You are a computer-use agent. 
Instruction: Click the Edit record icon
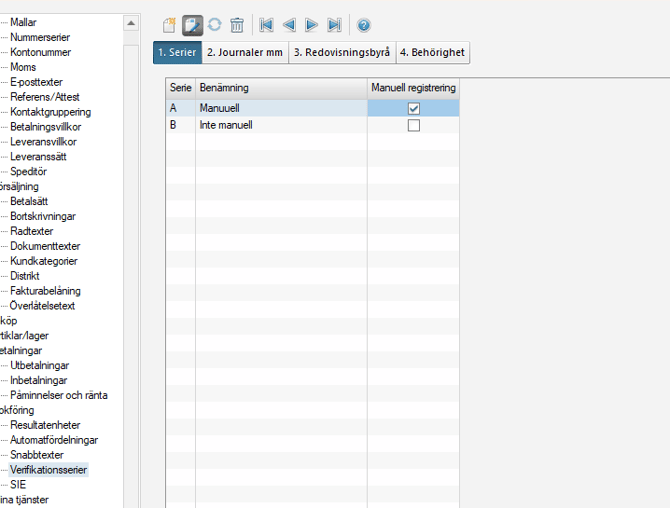click(192, 25)
